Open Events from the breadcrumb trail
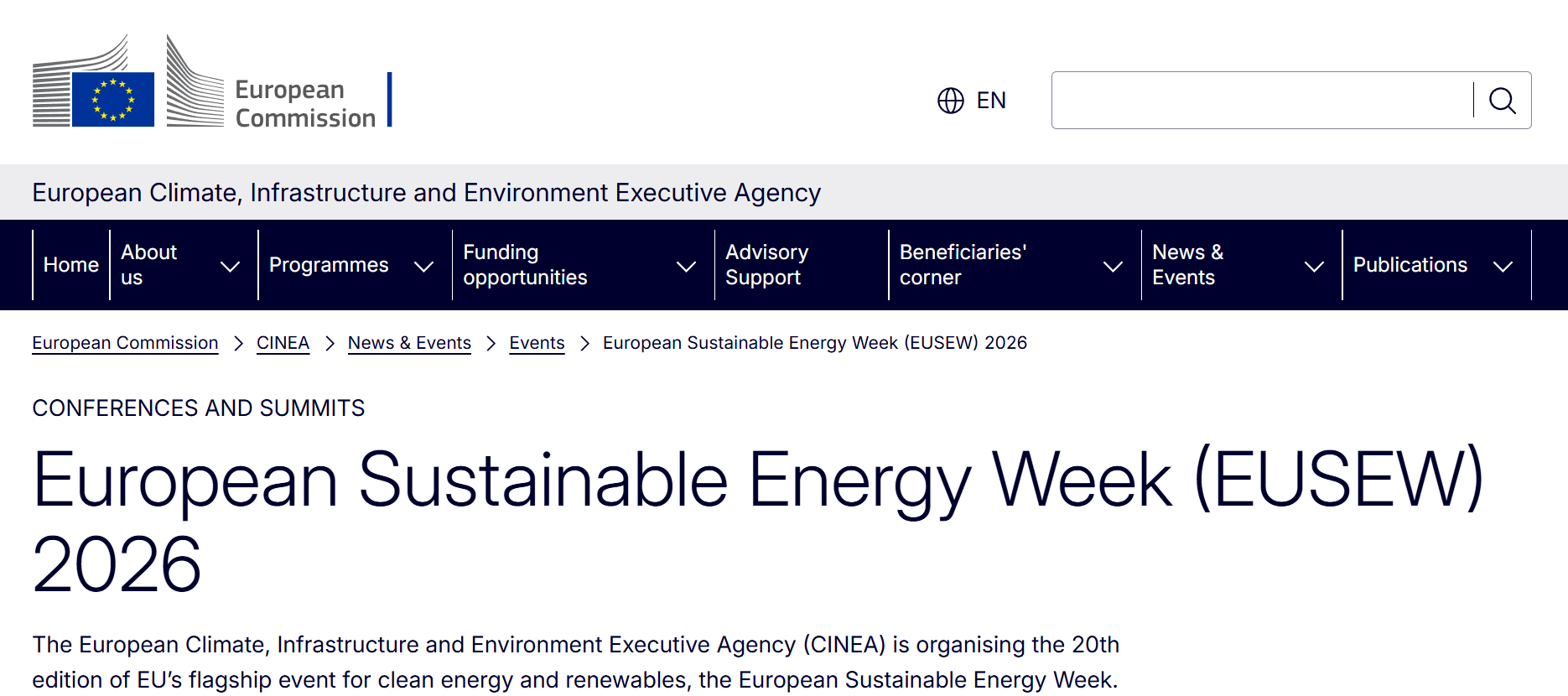The width and height of the screenshot is (1568, 696). (537, 343)
